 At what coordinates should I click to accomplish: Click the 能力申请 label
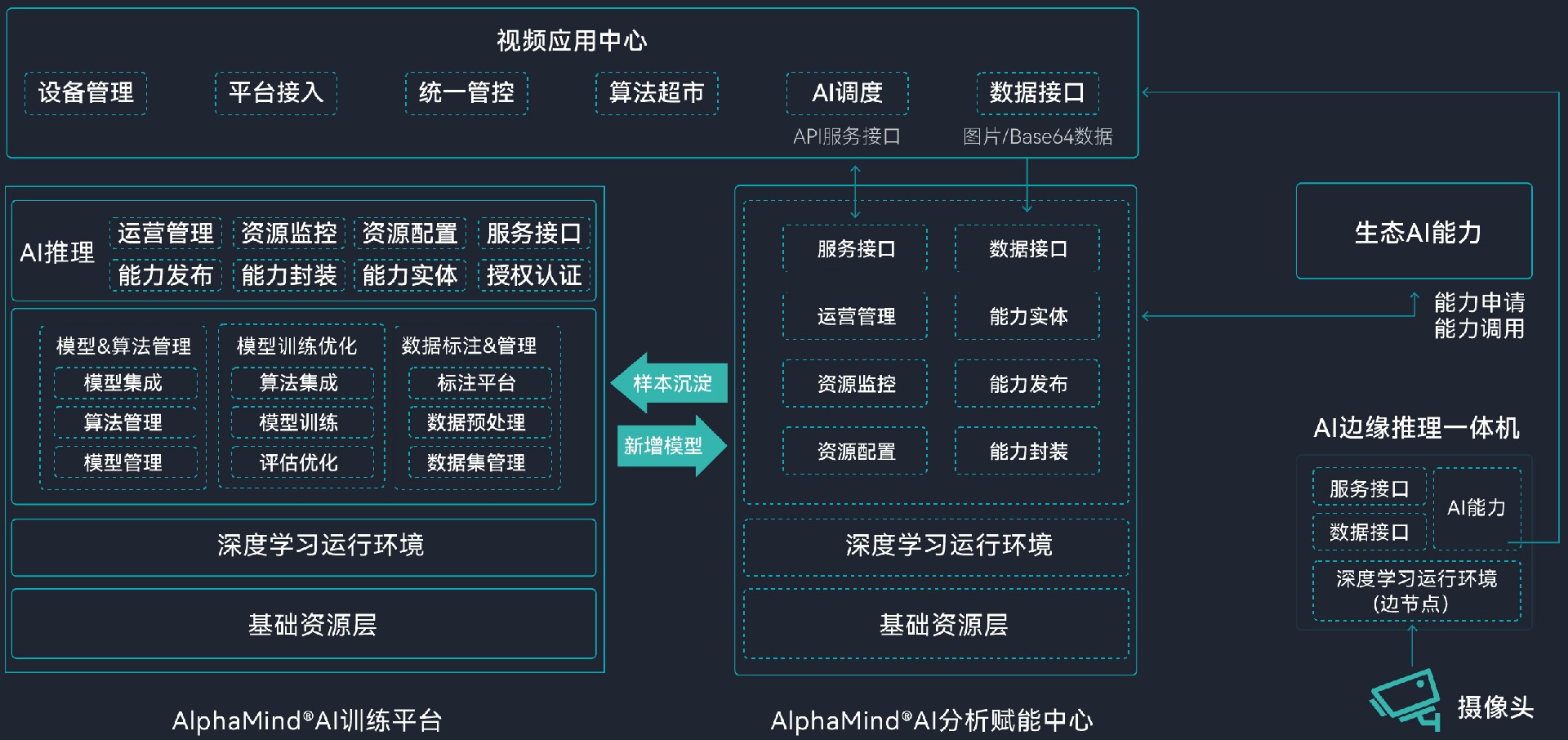coord(1479,302)
